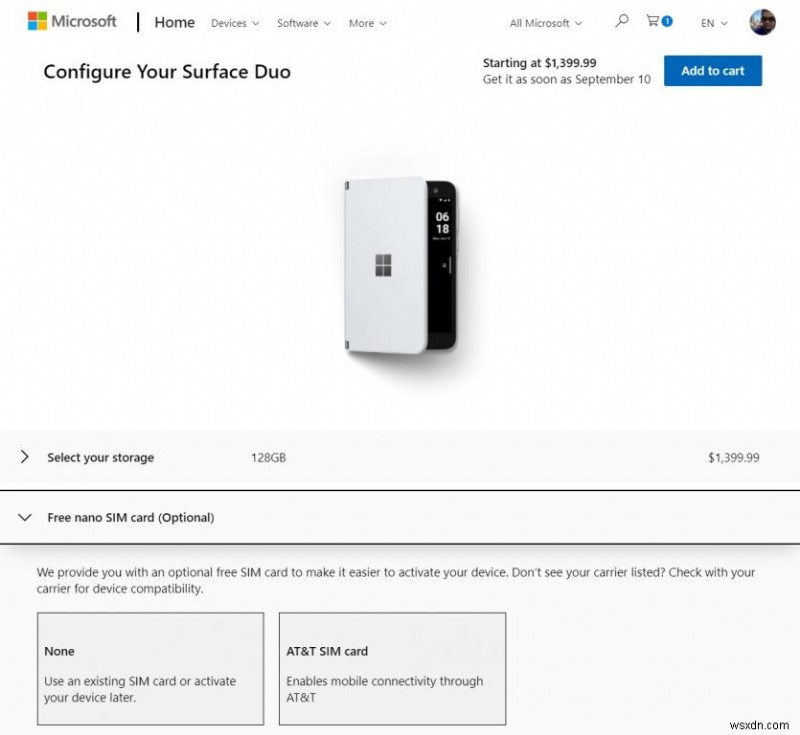The height and width of the screenshot is (735, 800).
Task: Switch to the Devices menu
Action: (234, 23)
